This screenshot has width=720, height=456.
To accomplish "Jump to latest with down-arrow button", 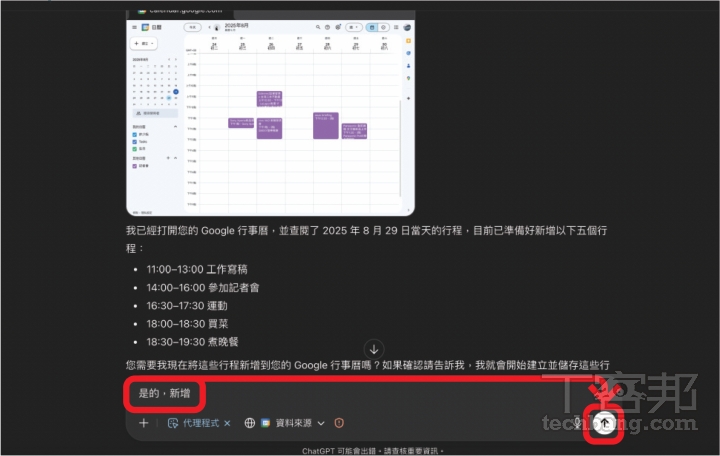I will [374, 349].
